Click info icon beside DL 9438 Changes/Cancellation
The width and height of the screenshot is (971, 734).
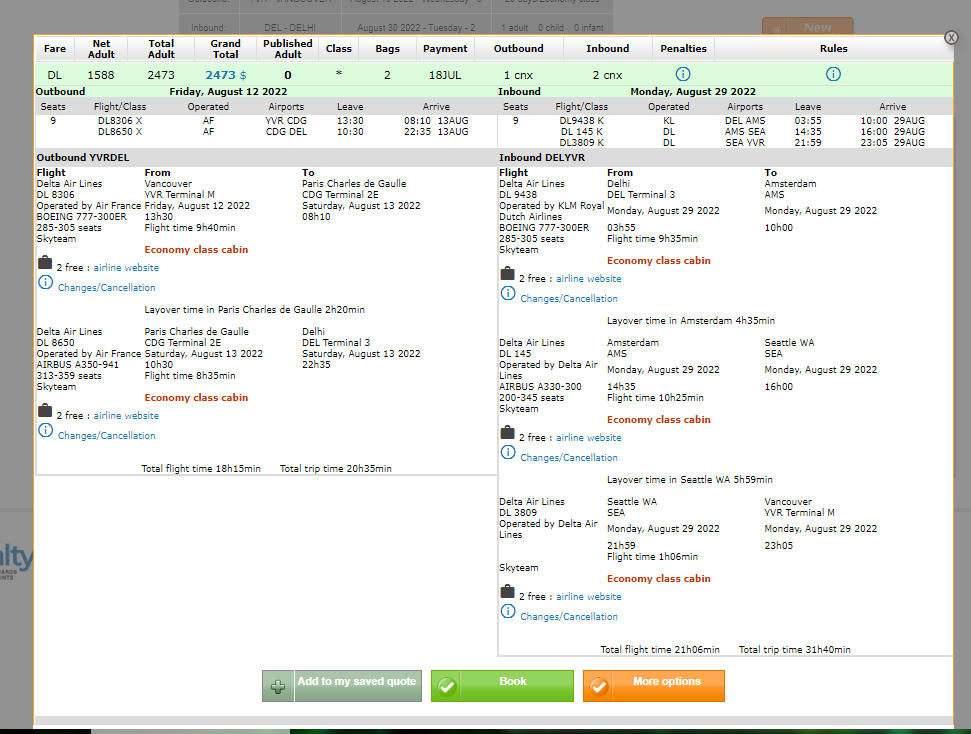pyautogui.click(x=508, y=294)
